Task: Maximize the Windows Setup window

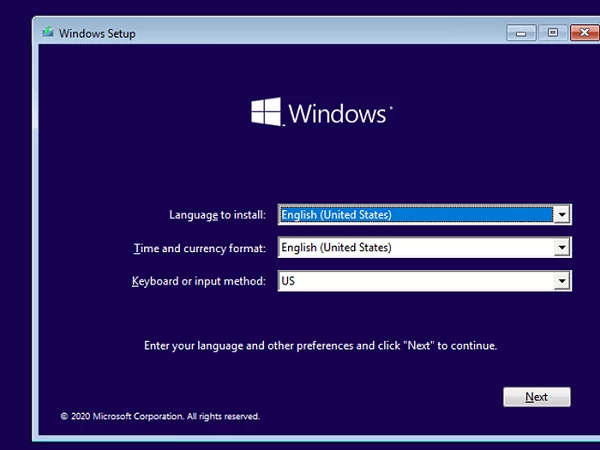Action: tap(553, 33)
